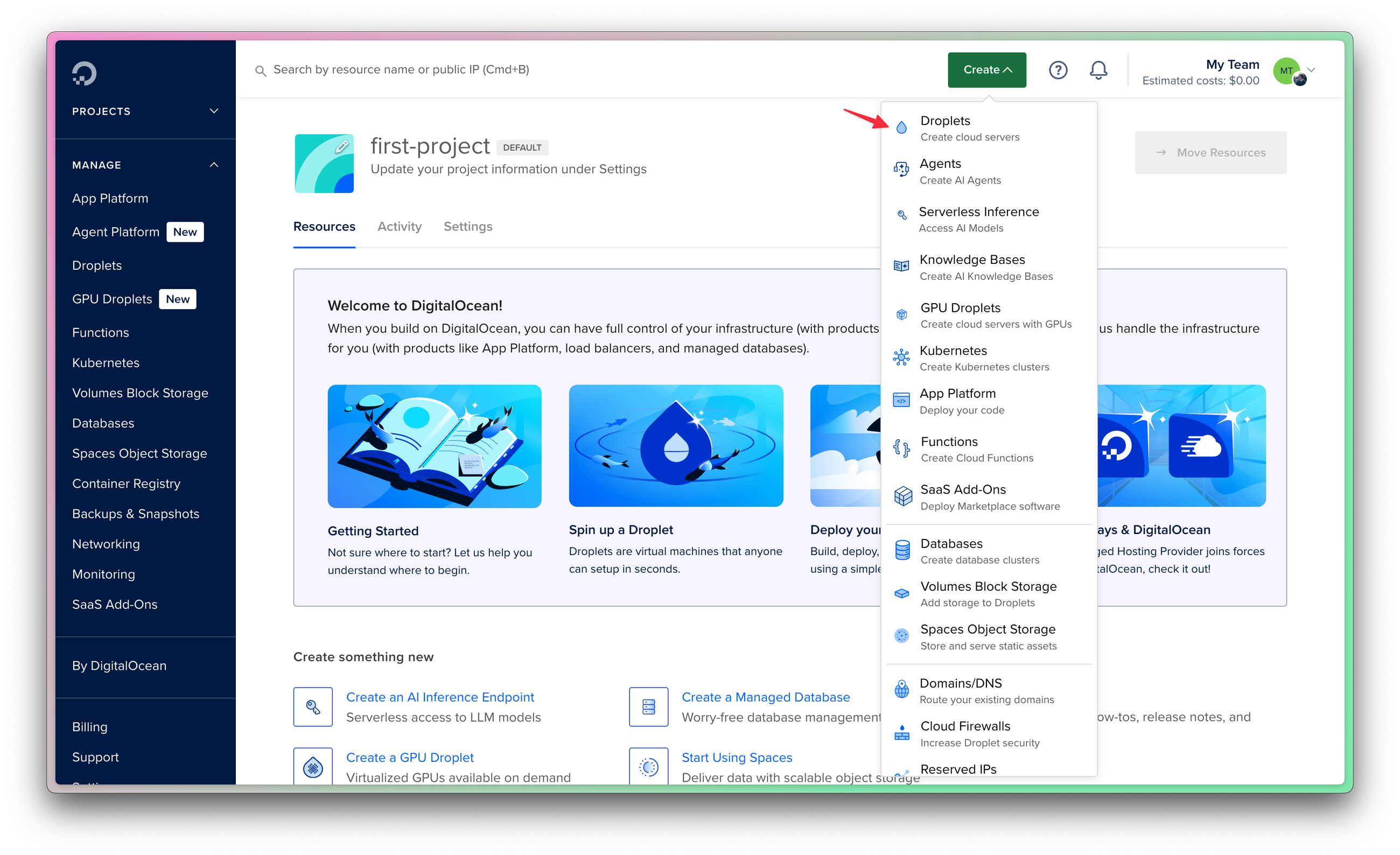
Task: Click the Databases cylinder icon in menu
Action: [x=902, y=550]
